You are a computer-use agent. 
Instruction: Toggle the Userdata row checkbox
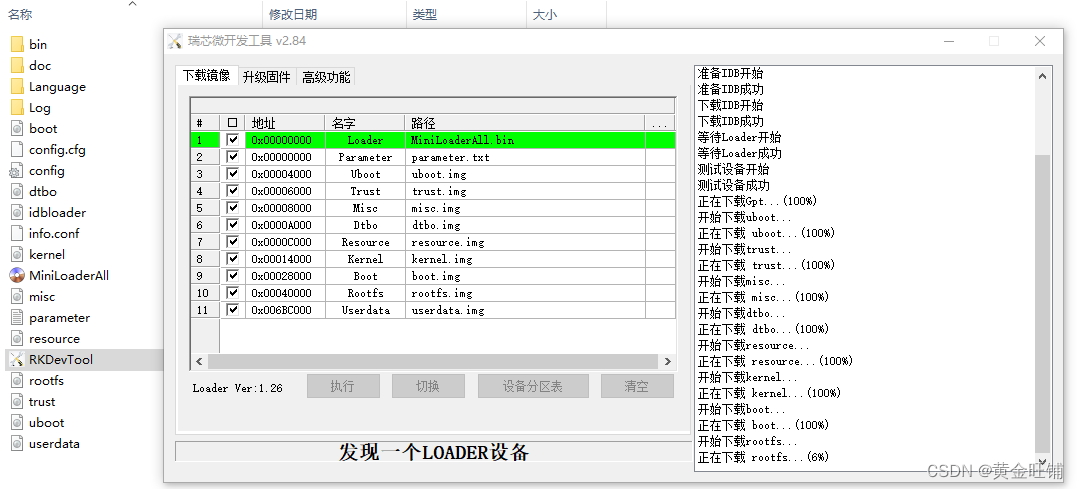pyautogui.click(x=233, y=310)
